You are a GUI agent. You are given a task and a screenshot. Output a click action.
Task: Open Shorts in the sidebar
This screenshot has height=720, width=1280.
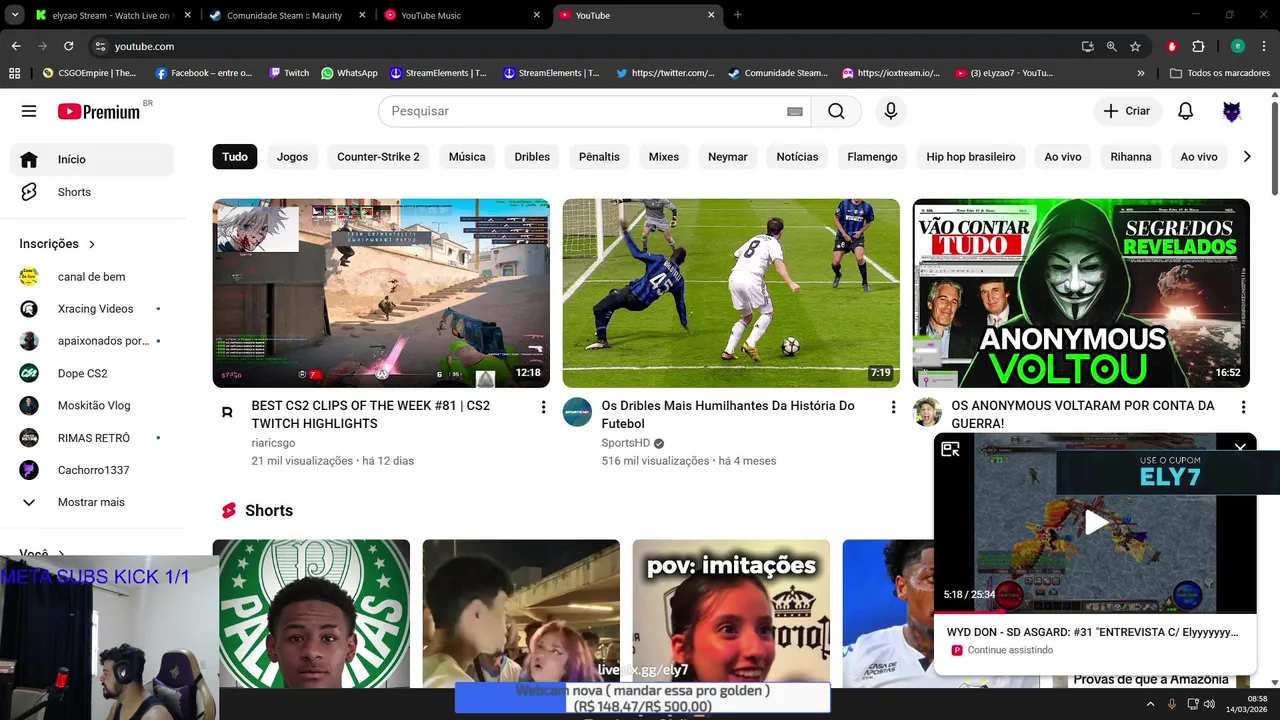[92, 192]
